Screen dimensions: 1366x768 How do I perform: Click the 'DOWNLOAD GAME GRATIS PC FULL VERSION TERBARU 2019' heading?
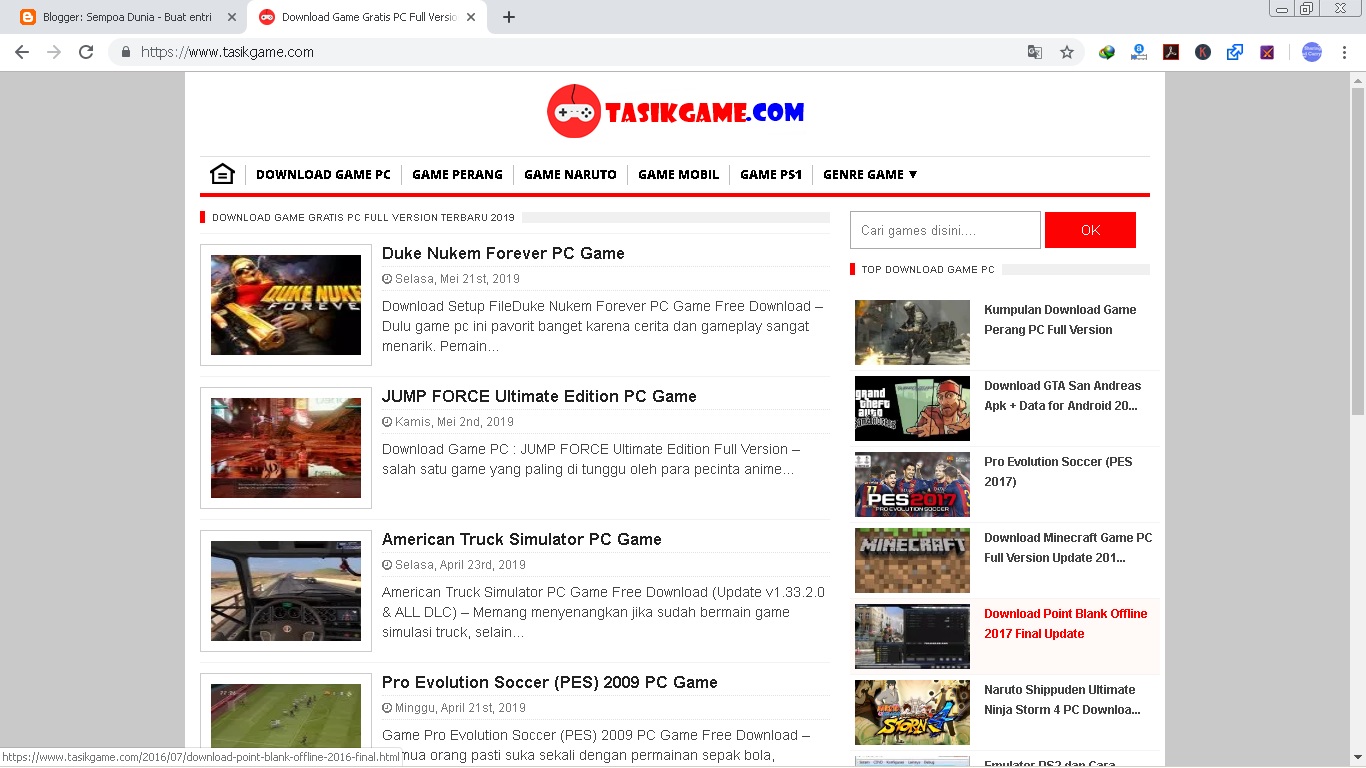pos(363,217)
